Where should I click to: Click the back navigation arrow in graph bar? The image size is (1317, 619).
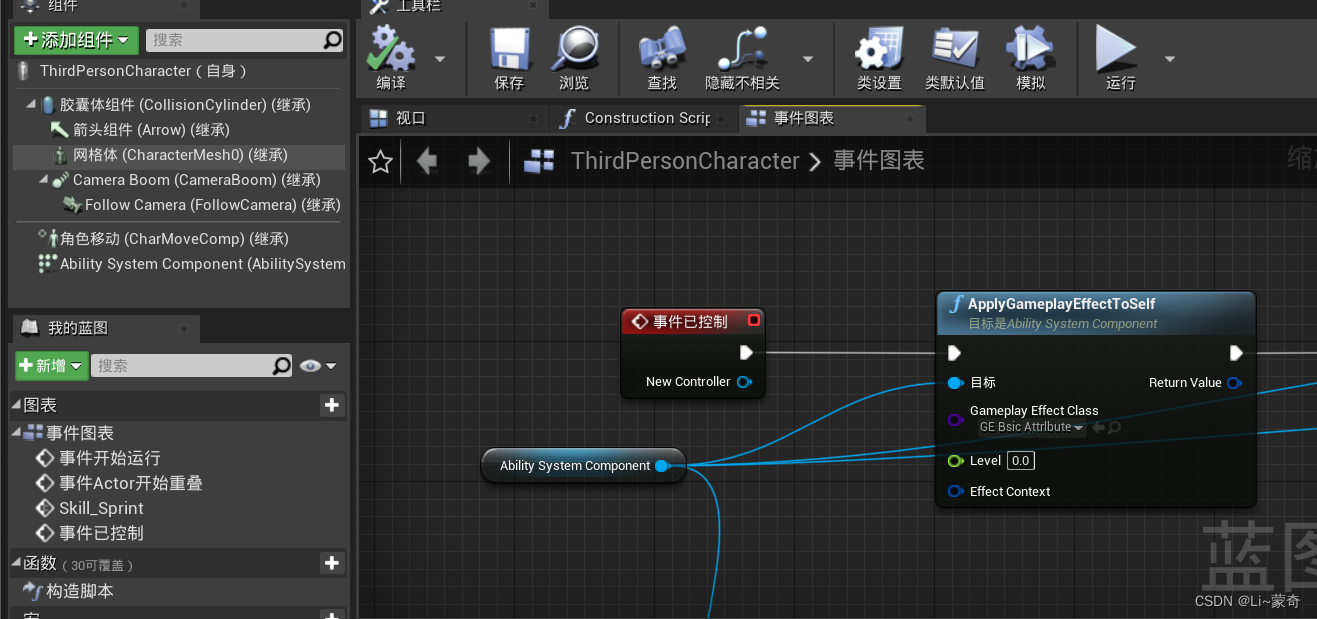427,161
